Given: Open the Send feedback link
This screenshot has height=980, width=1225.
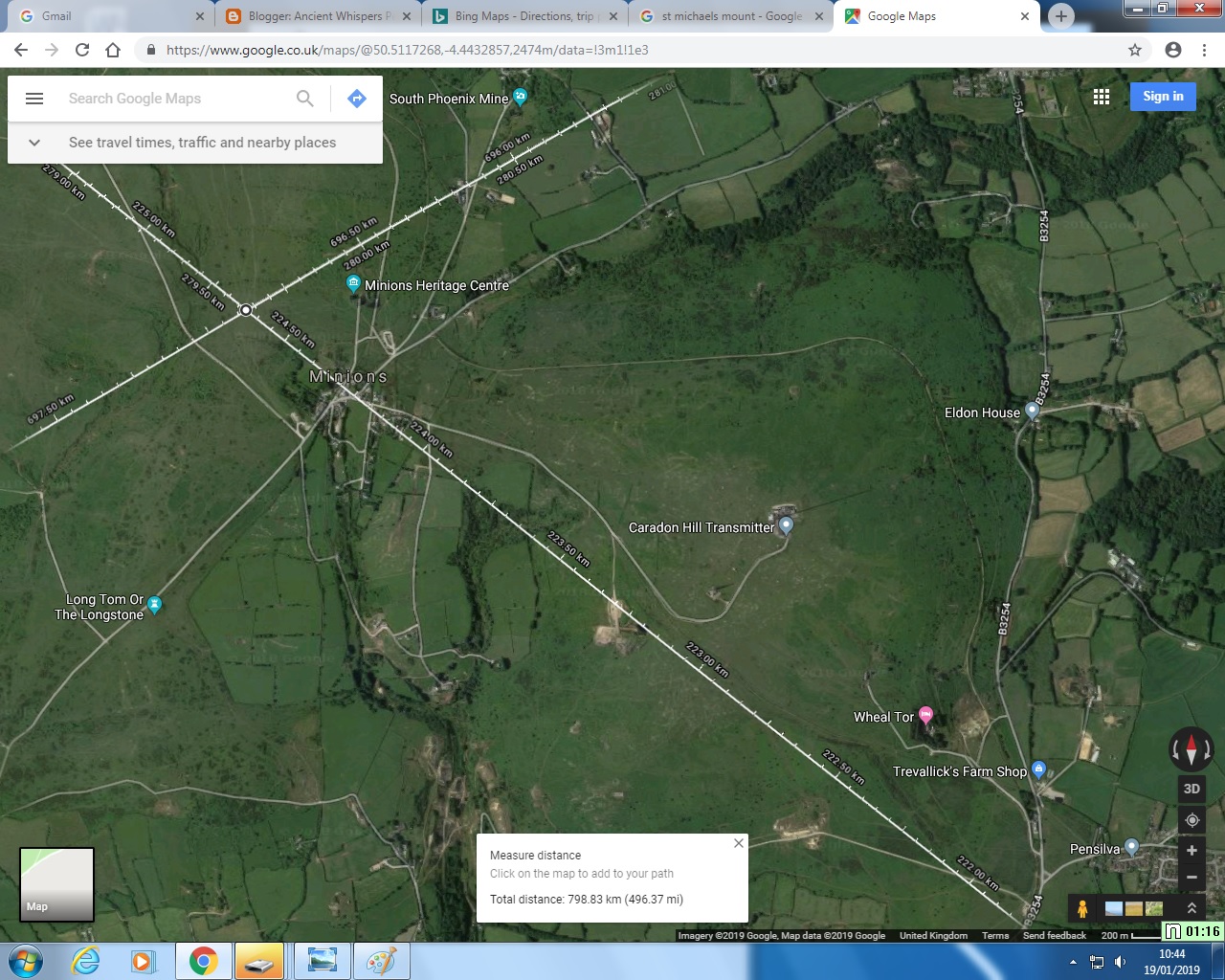Looking at the screenshot, I should pos(1054,935).
